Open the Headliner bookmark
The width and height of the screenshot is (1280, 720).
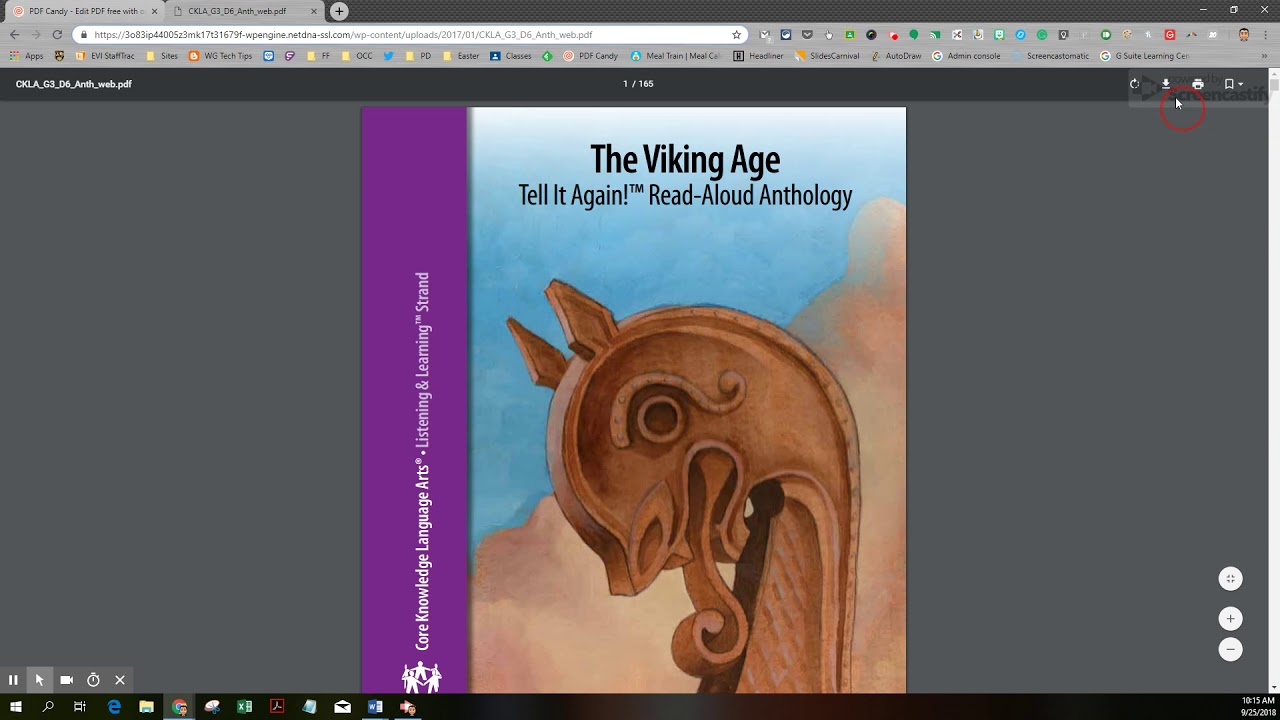(759, 56)
